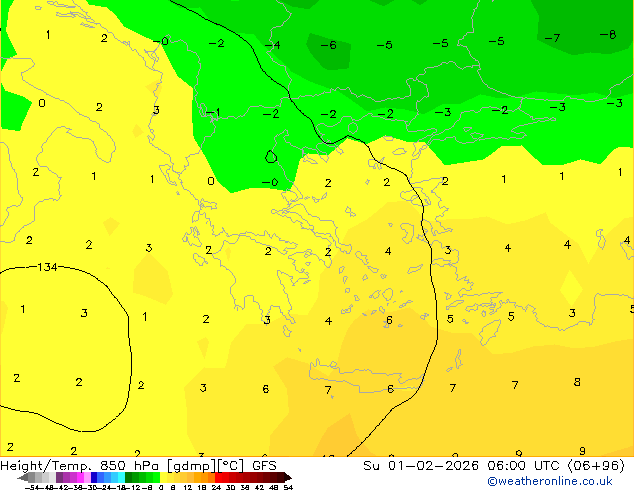Click the 'Height/Temp. 850 hPa' chart title

(x=80, y=466)
